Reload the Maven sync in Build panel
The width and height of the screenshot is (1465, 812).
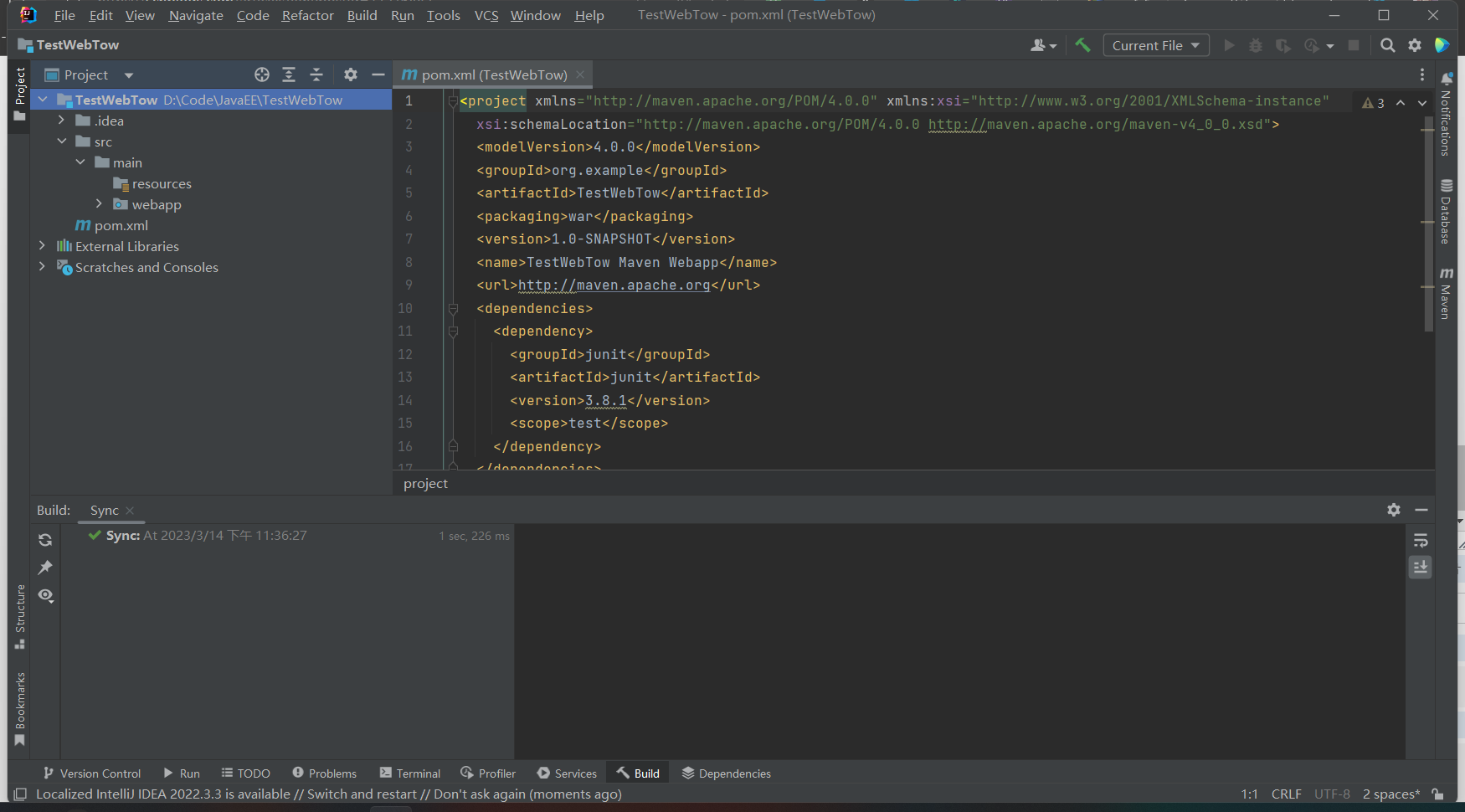[x=45, y=540]
